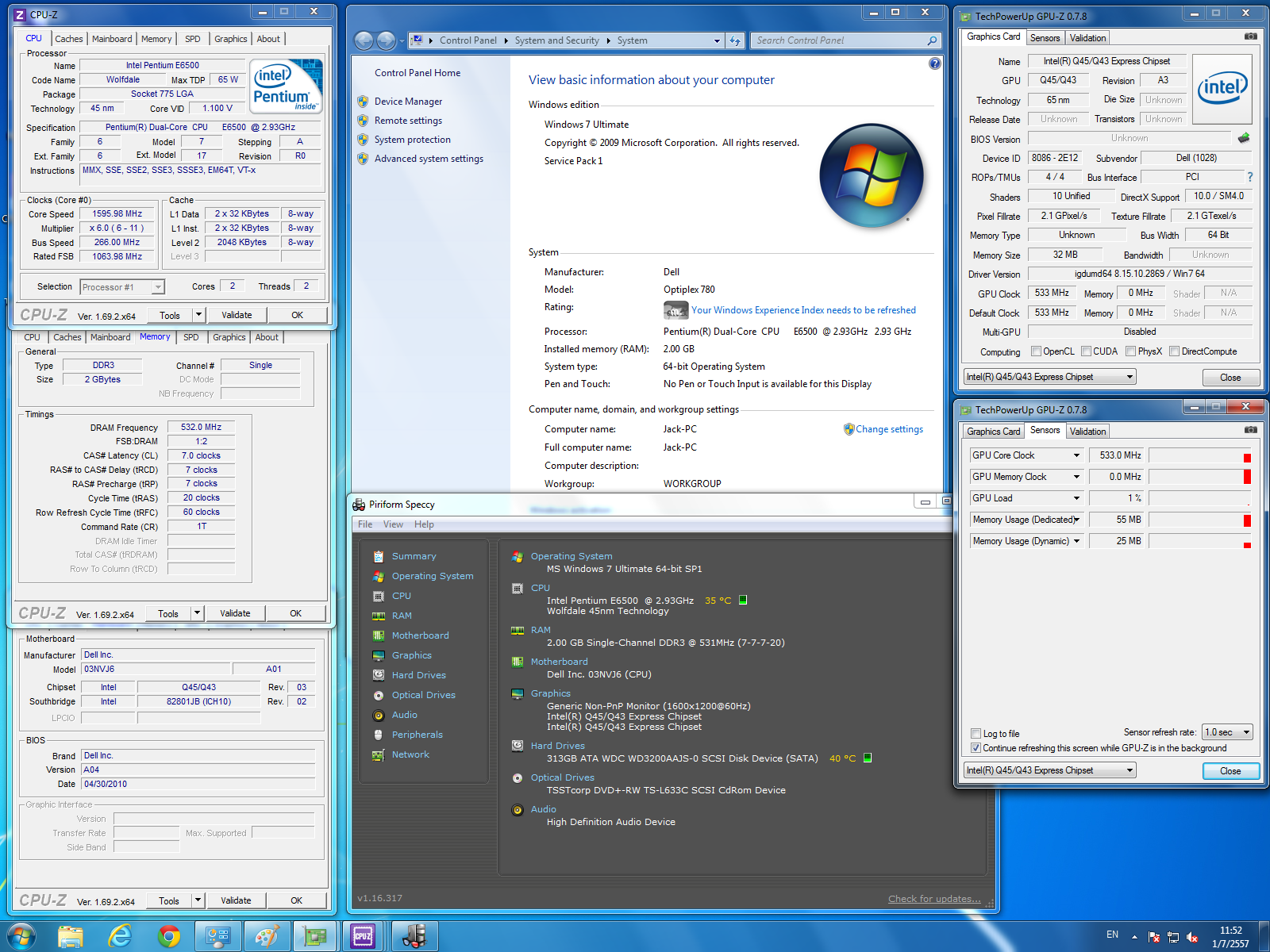The width and height of the screenshot is (1270, 952).
Task: Click the Bus Interface question mark
Action: point(1249,177)
